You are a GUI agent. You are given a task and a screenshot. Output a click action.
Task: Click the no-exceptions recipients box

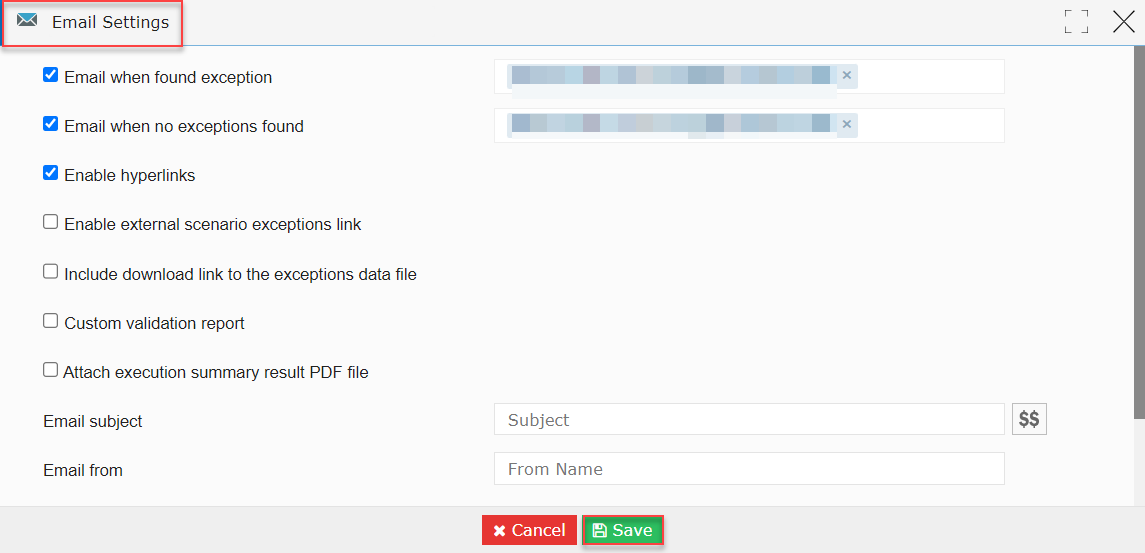point(749,126)
